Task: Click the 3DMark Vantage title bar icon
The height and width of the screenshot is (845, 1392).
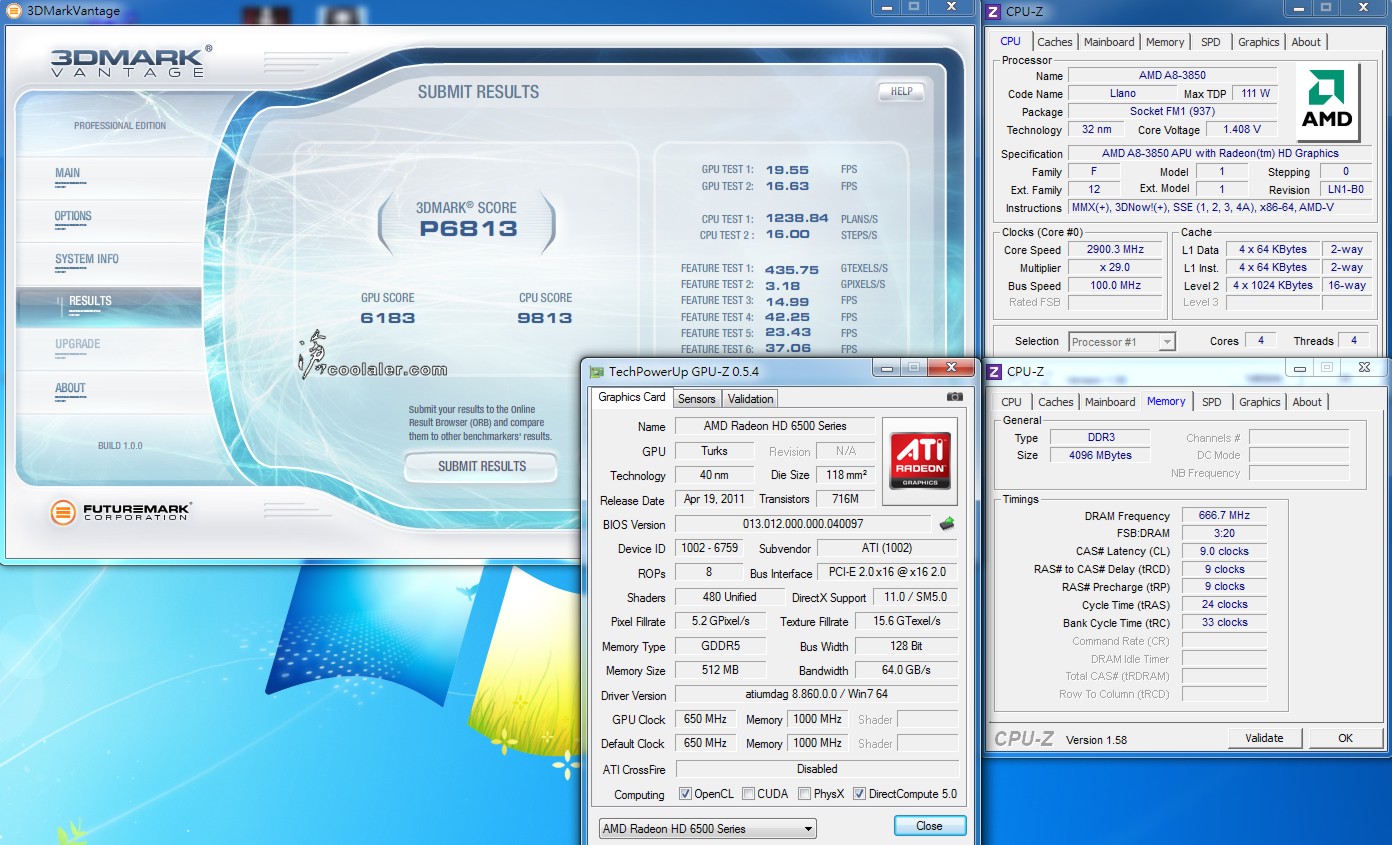Action: [11, 9]
